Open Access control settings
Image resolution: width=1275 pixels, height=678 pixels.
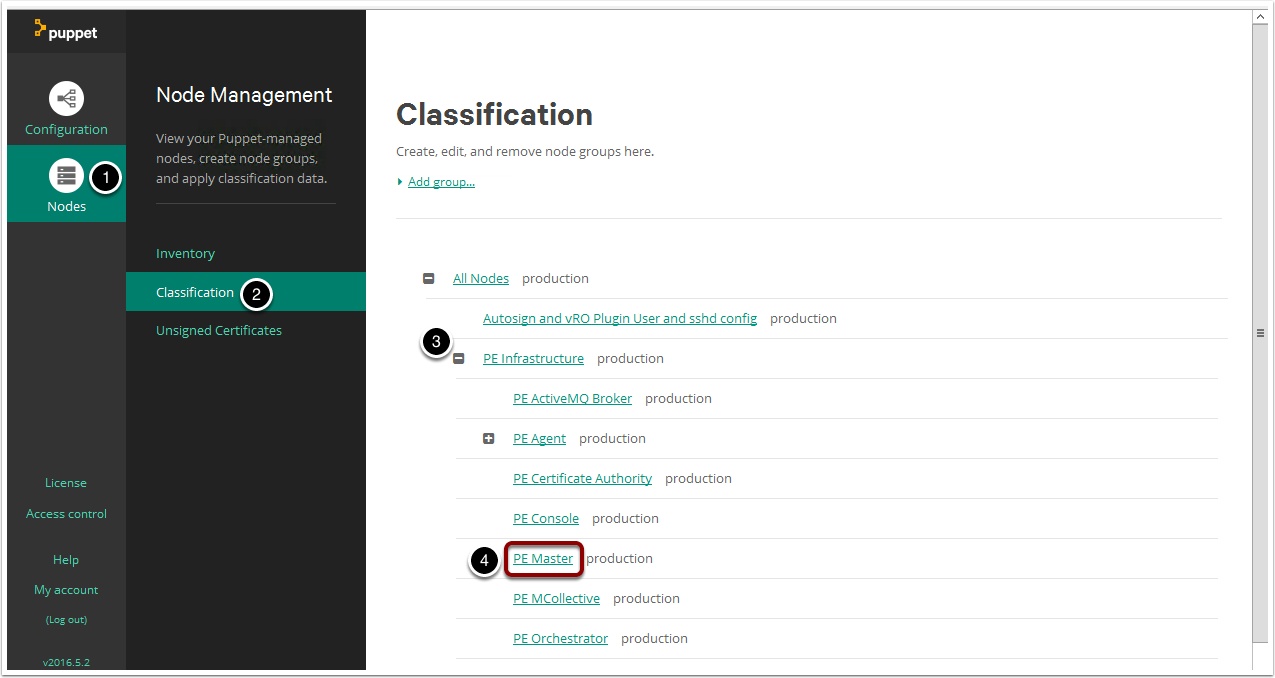pyautogui.click(x=66, y=514)
